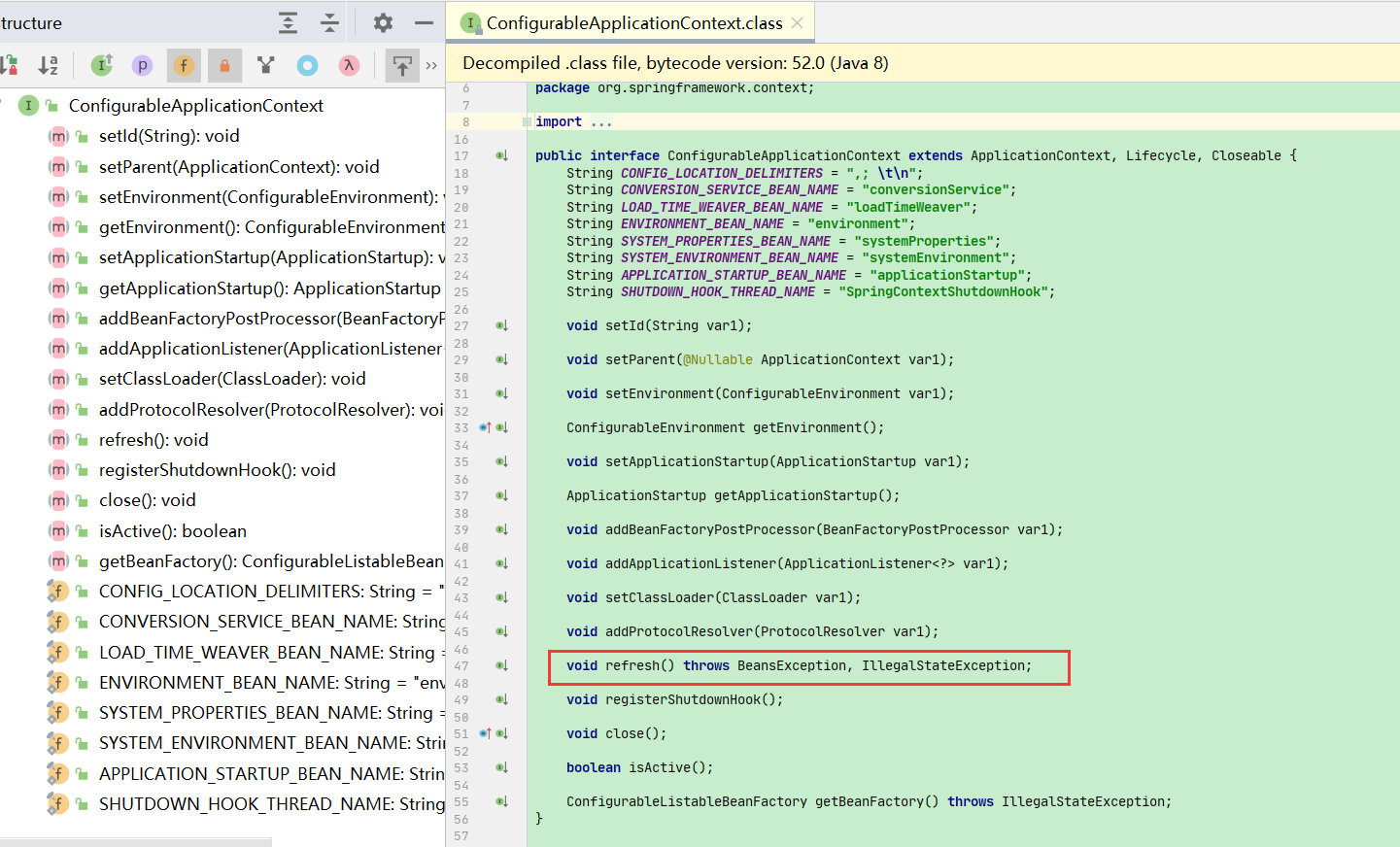This screenshot has height=847, width=1400.
Task: Click overrides gutter icon on line 51
Action: pos(485,733)
